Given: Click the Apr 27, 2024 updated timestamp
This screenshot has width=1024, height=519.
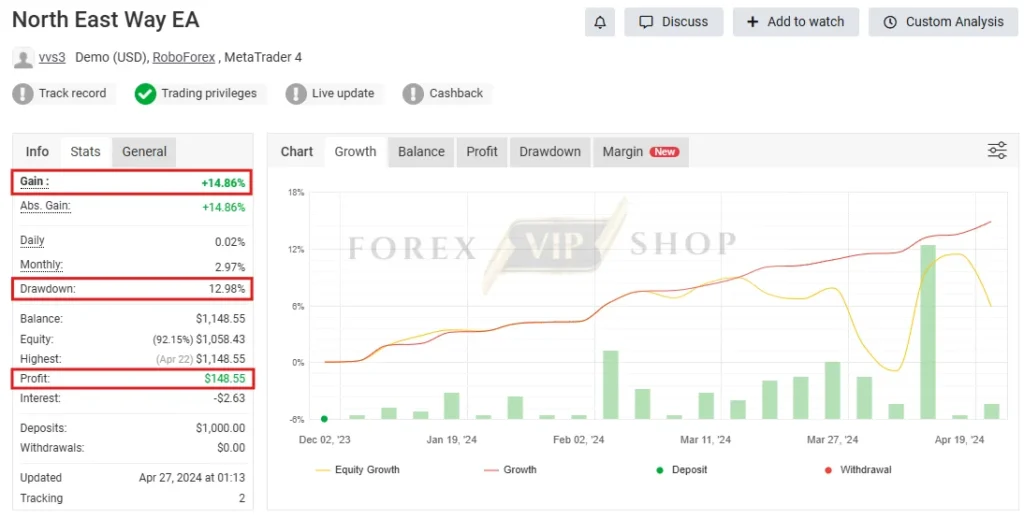Looking at the screenshot, I should tap(192, 478).
